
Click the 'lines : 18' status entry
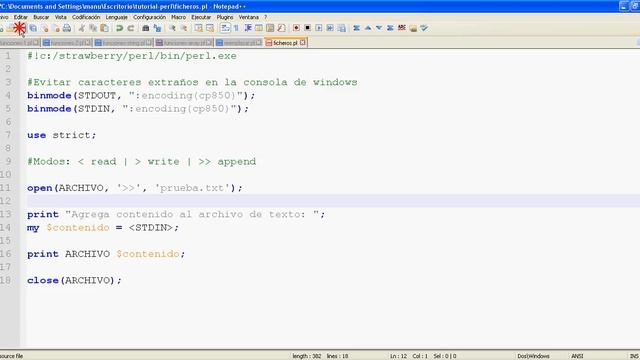(x=337, y=356)
